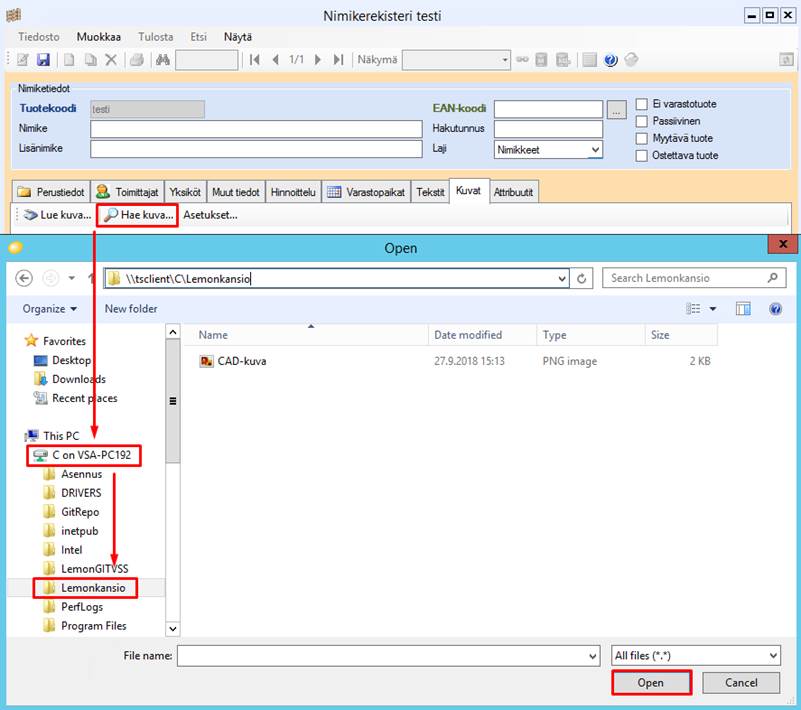
Task: Enable the Ei varastotuote checkbox
Action: (x=642, y=104)
